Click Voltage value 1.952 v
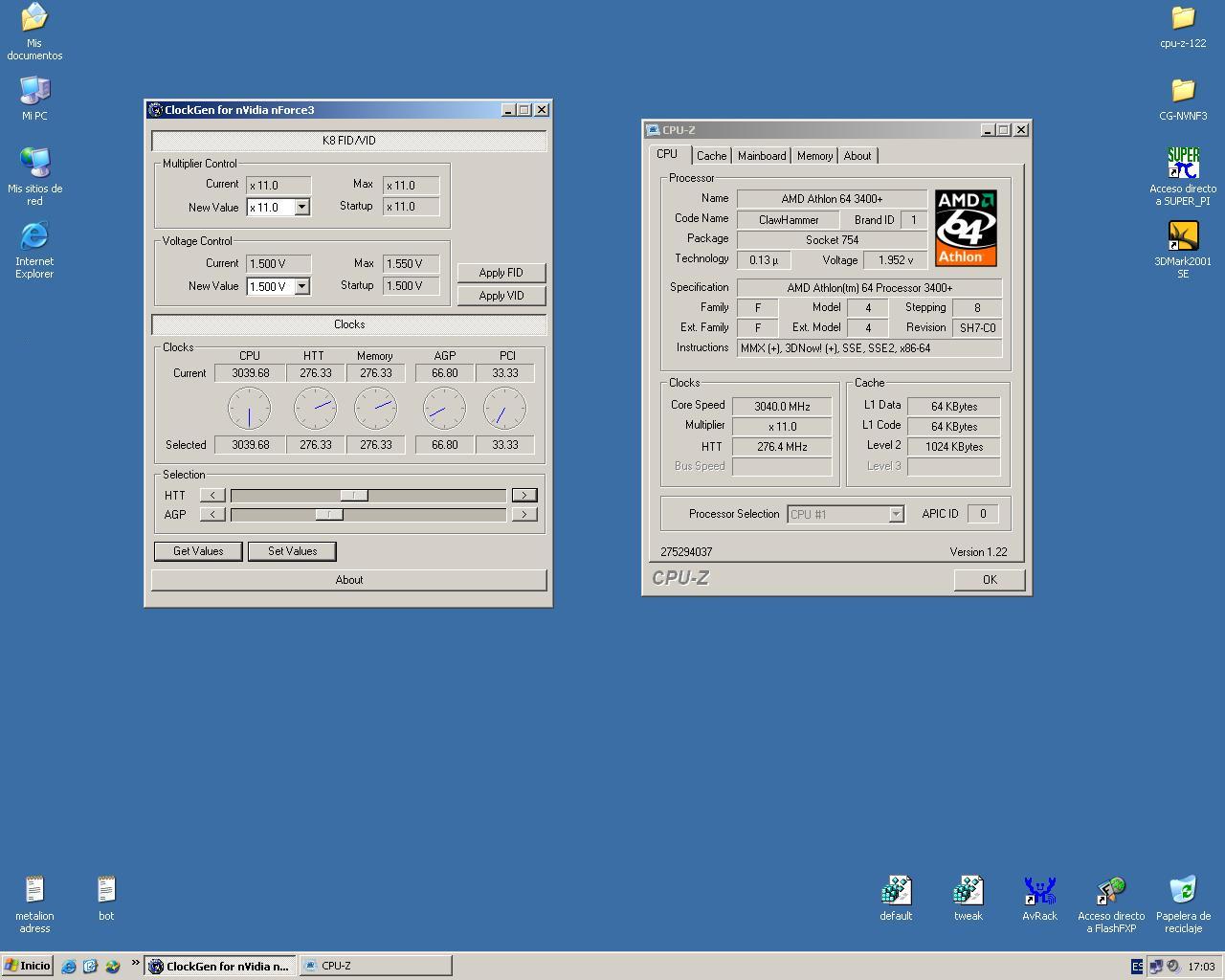This screenshot has height=980, width=1225. 895,259
